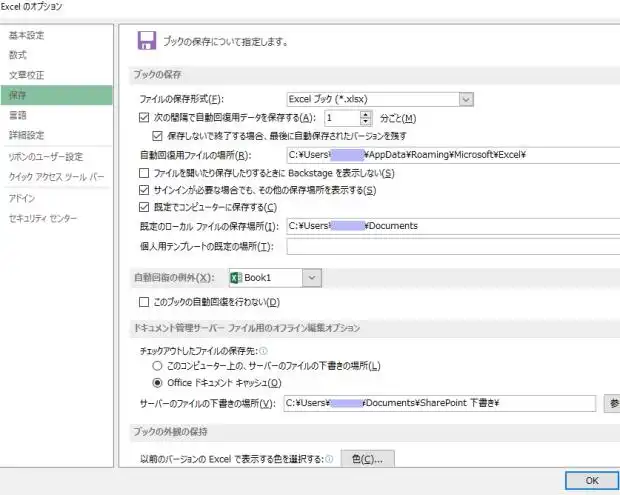
Task: Uncheck 既定でコンピューターに保存する checkbox
Action: pyautogui.click(x=144, y=207)
